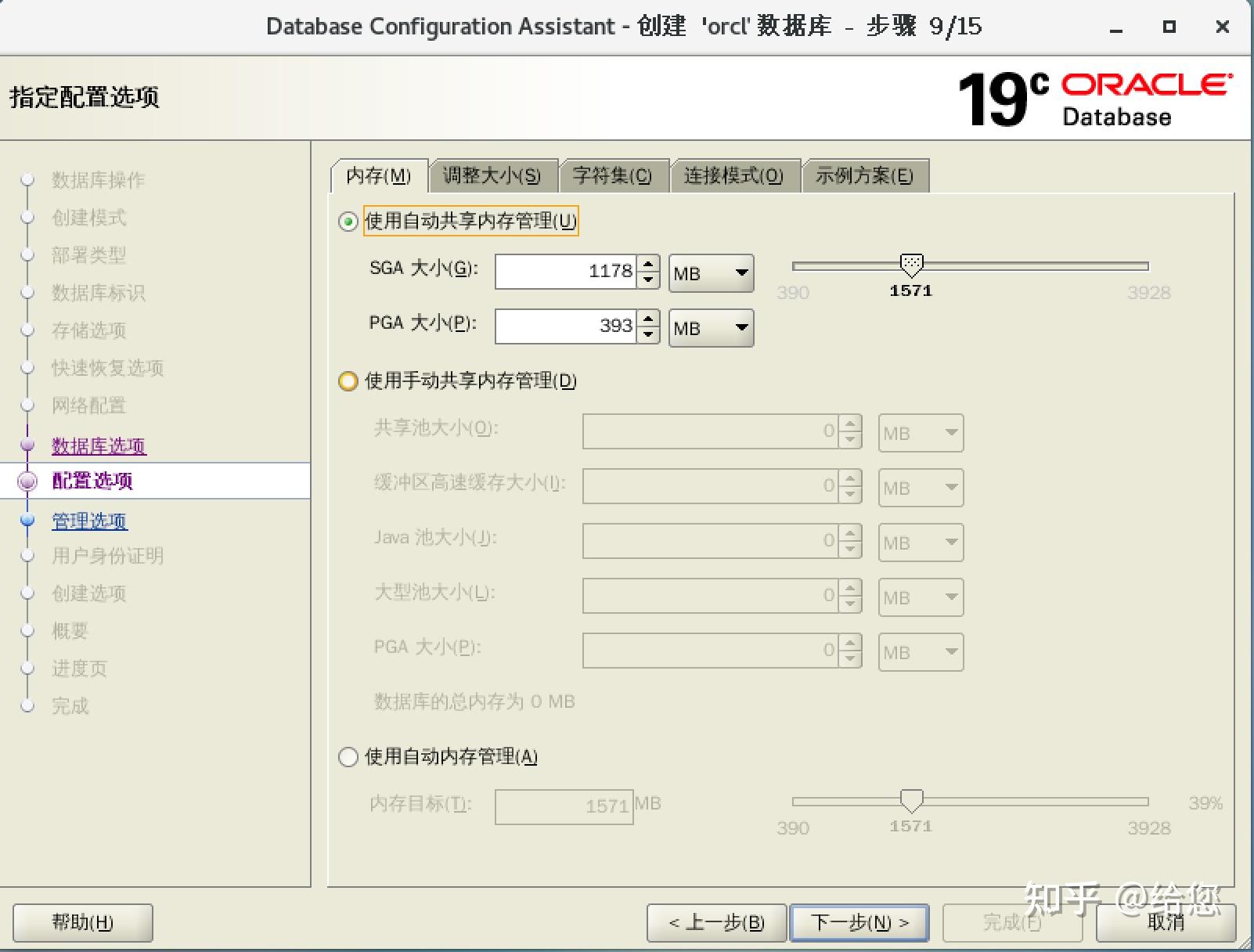Select the 内存(M) tab
Image resolution: width=1254 pixels, height=952 pixels.
[379, 177]
